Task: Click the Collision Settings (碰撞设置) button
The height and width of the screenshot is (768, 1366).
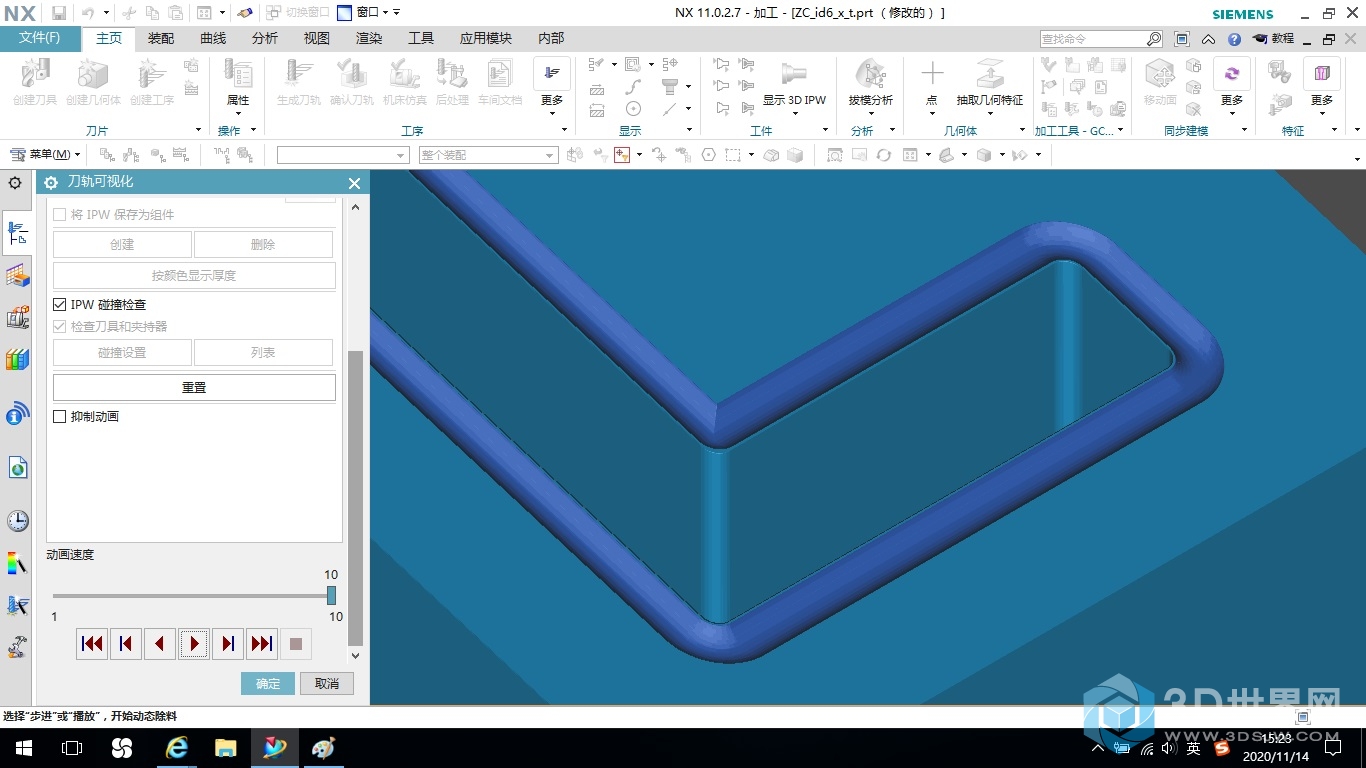Action: (x=122, y=352)
